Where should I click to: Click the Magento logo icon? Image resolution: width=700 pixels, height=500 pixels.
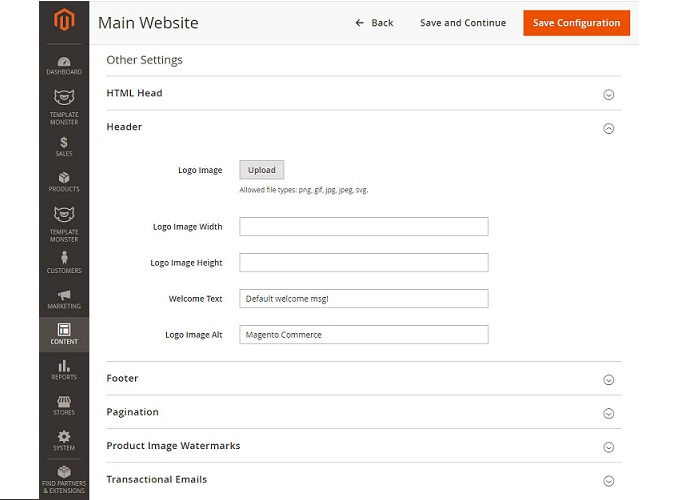[x=64, y=21]
